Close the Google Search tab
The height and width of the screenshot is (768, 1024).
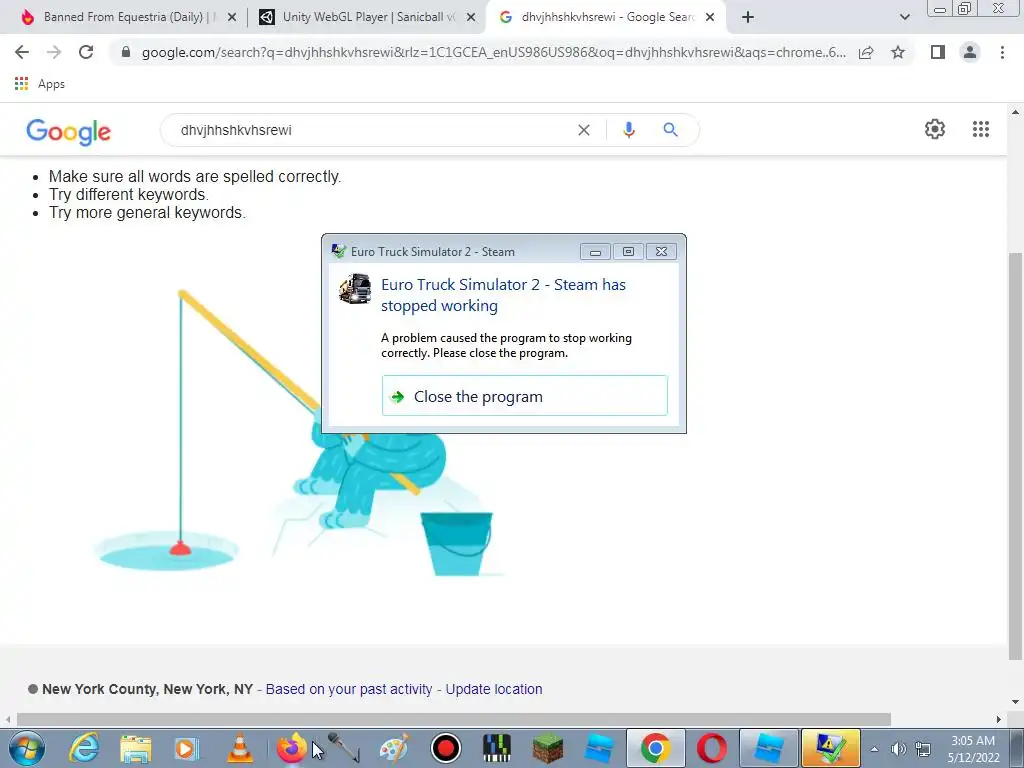click(710, 18)
